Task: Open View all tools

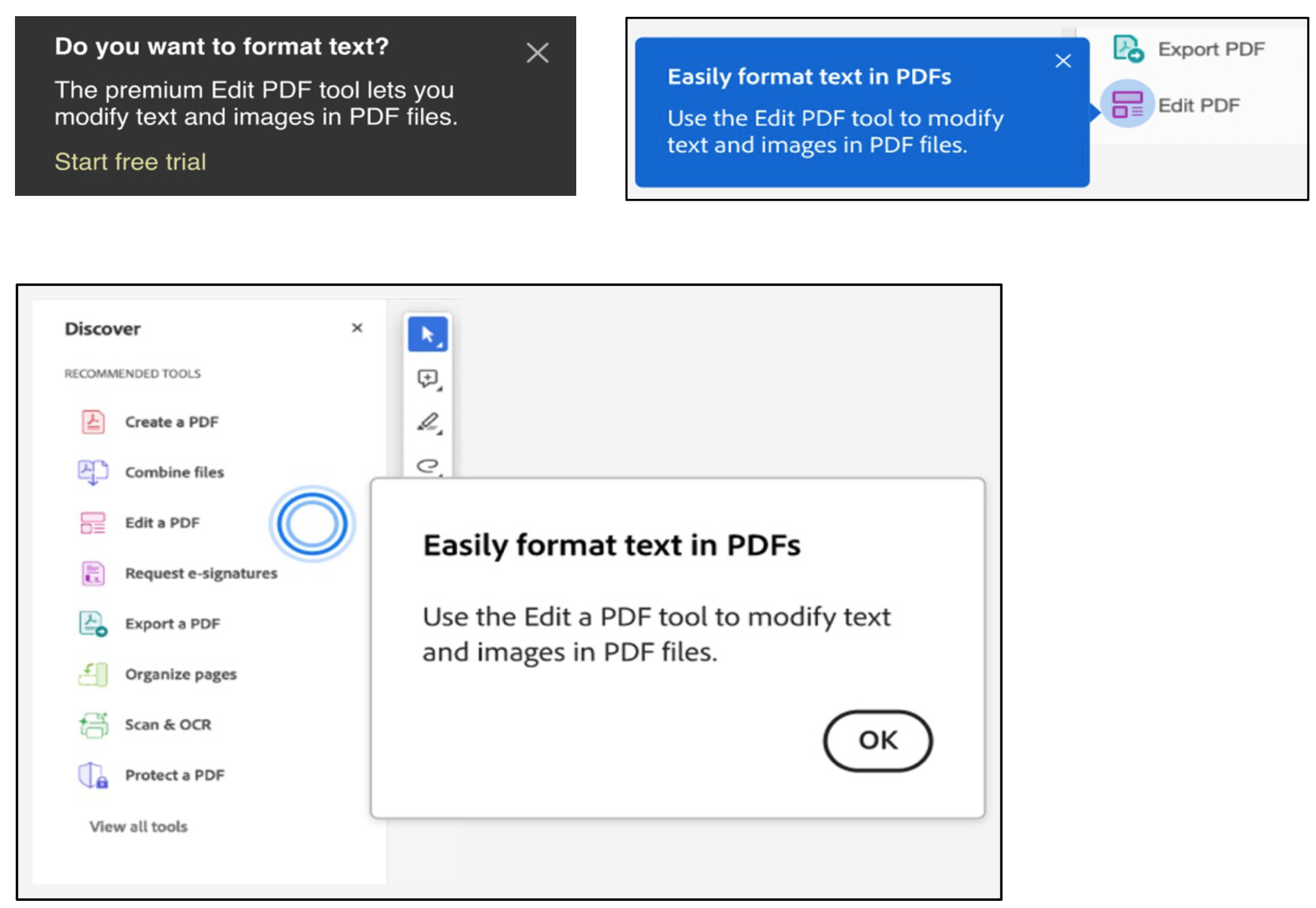Action: 138,827
